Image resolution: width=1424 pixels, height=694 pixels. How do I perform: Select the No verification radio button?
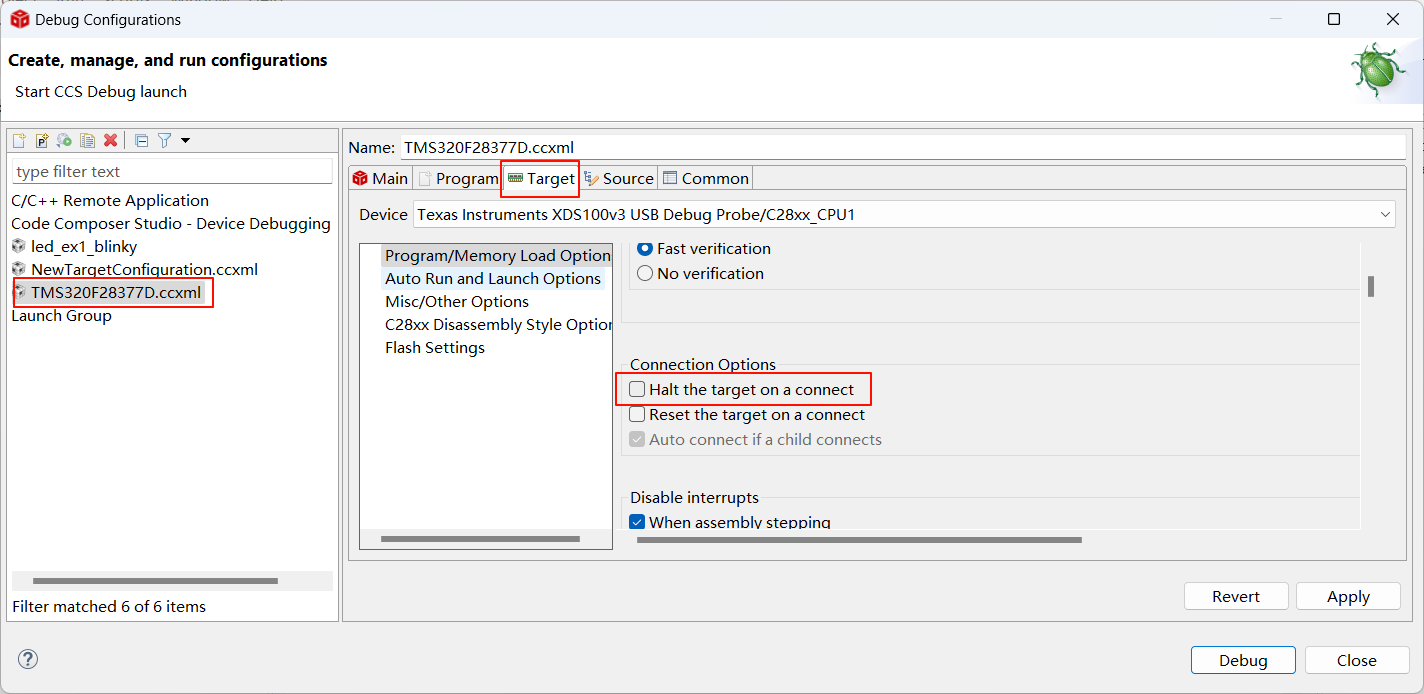tap(645, 273)
